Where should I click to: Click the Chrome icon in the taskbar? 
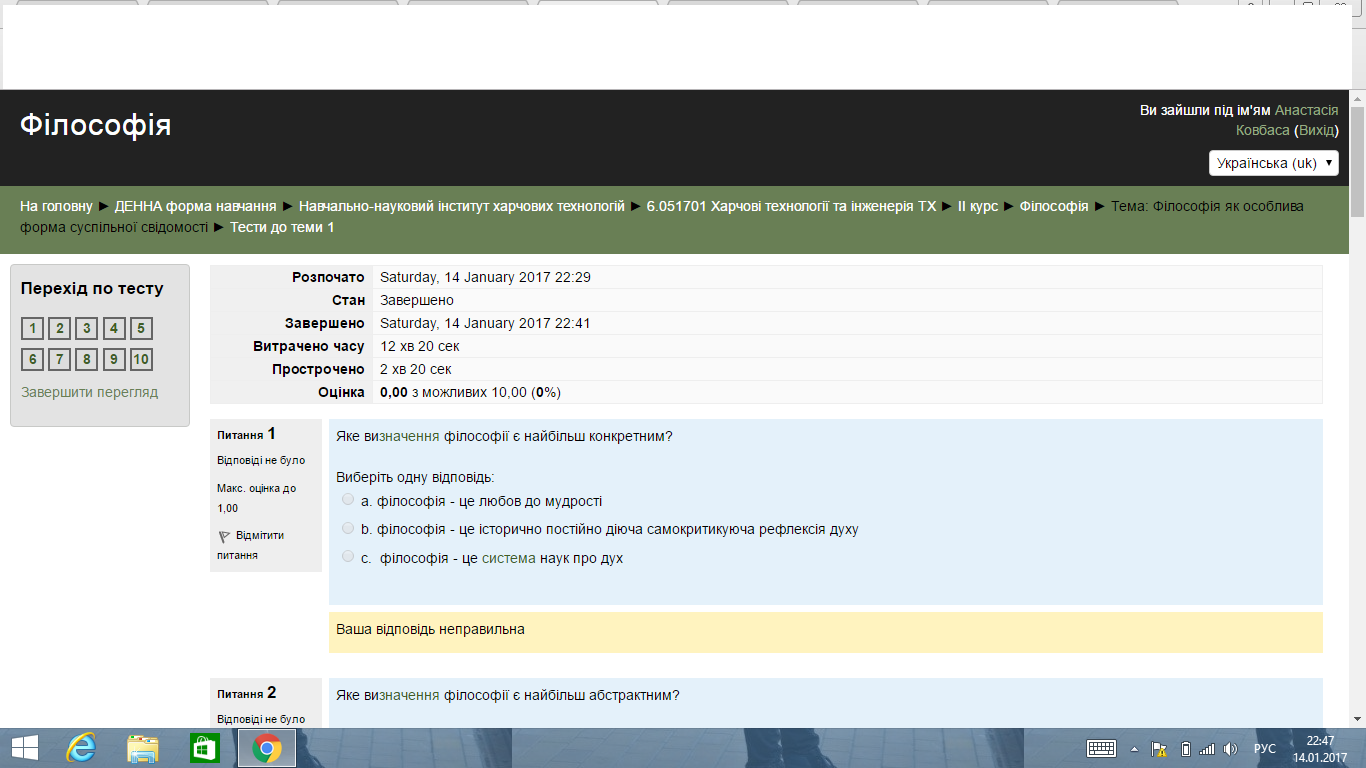click(266, 748)
